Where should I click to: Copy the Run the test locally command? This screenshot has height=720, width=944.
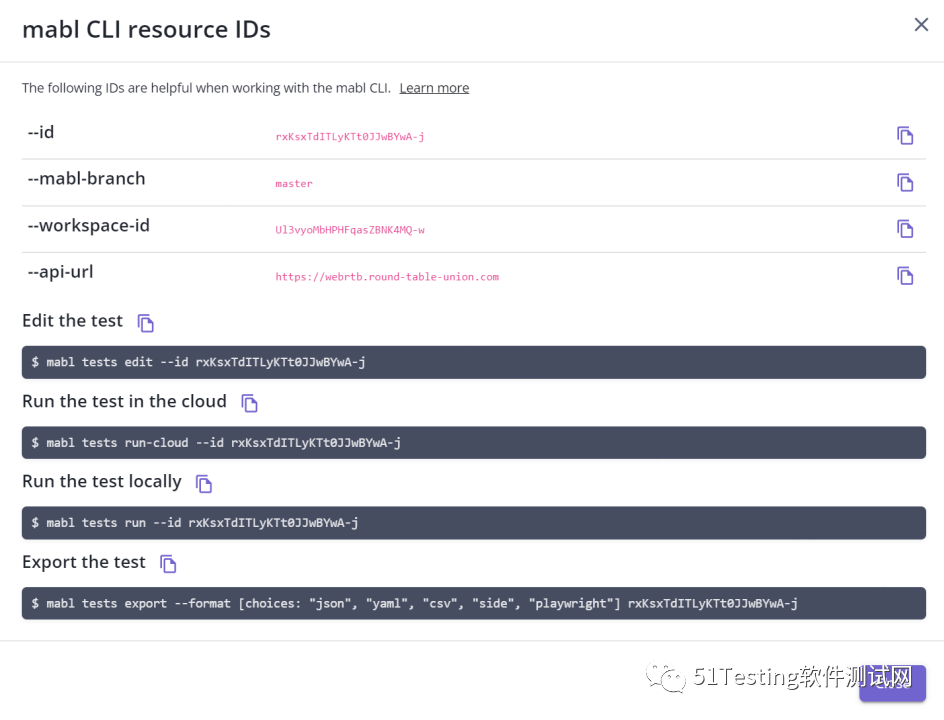pyautogui.click(x=204, y=483)
